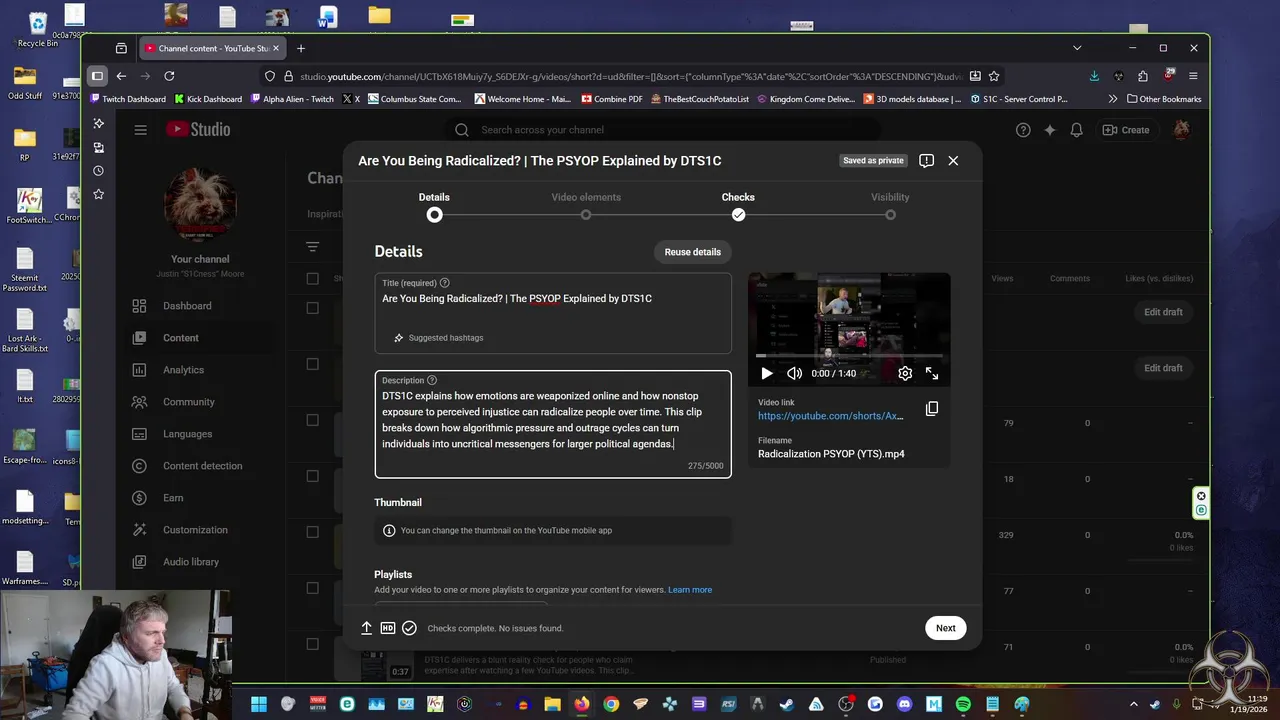Go to the Details step
This screenshot has height=720, width=1280.
(434, 206)
